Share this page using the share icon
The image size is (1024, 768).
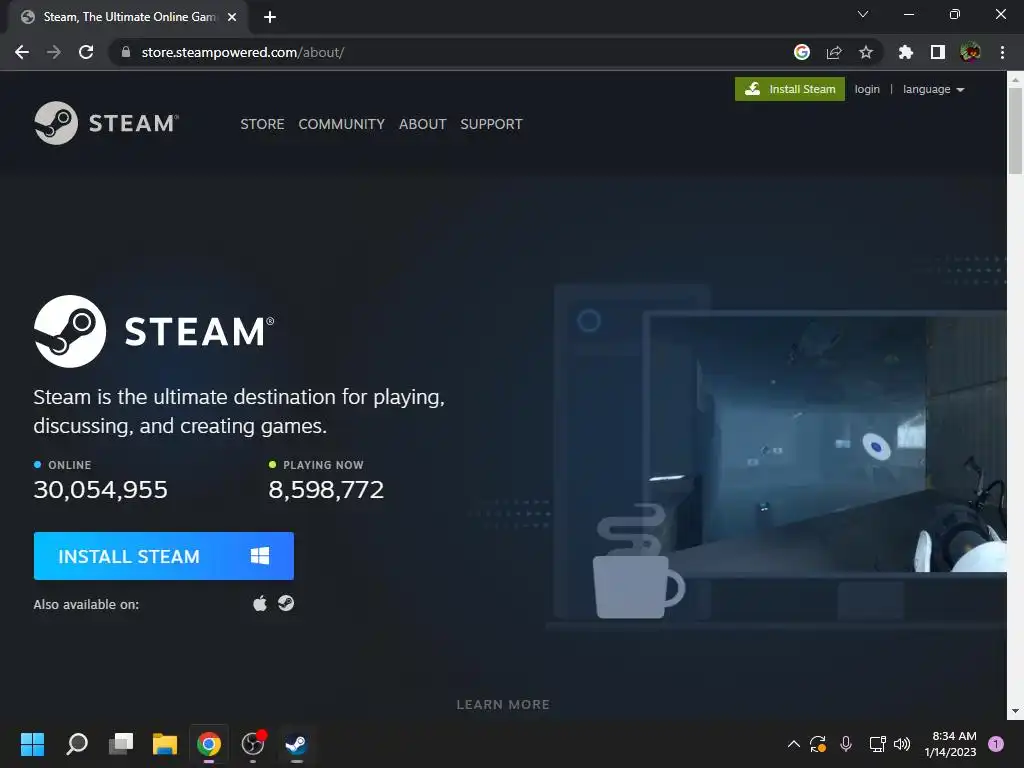pyautogui.click(x=834, y=52)
